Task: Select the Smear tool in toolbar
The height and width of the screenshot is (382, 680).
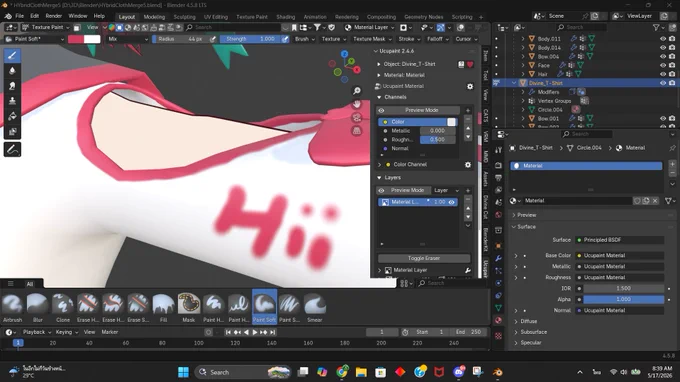Action: coord(12,86)
